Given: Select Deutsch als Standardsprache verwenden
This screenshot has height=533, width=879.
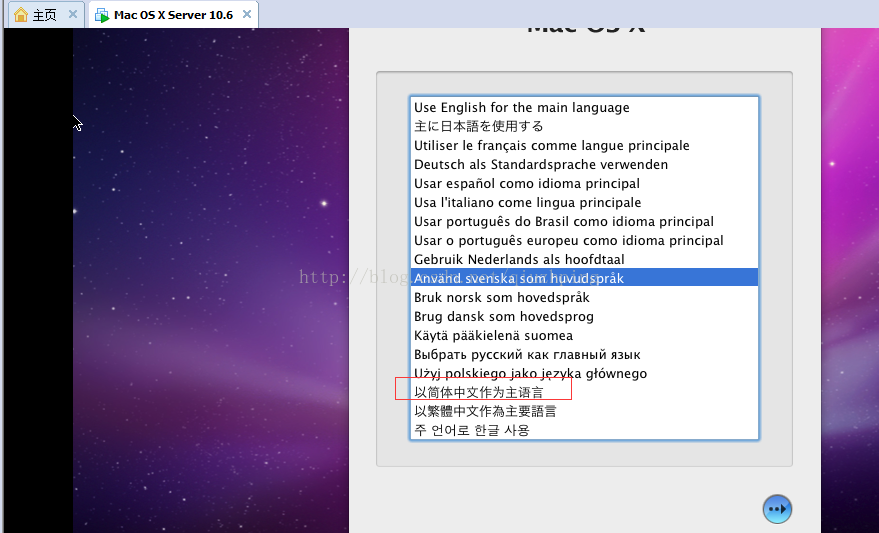Looking at the screenshot, I should click(584, 164).
